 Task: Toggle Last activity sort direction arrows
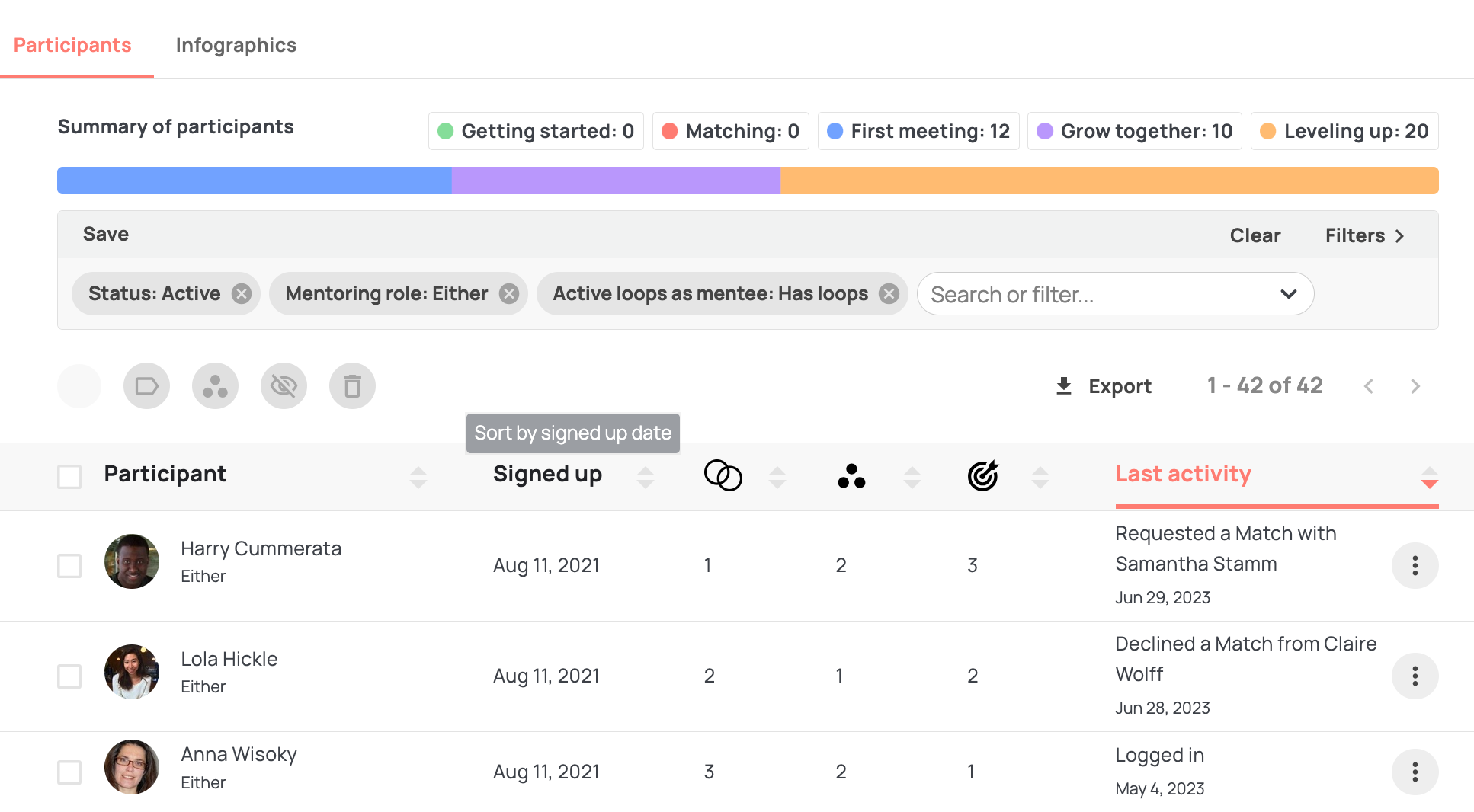click(x=1430, y=477)
